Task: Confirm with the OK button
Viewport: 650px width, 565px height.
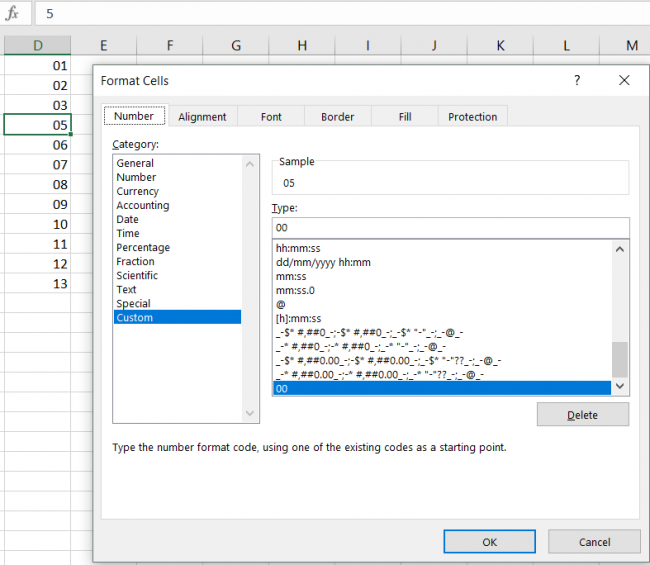Action: coord(489,542)
